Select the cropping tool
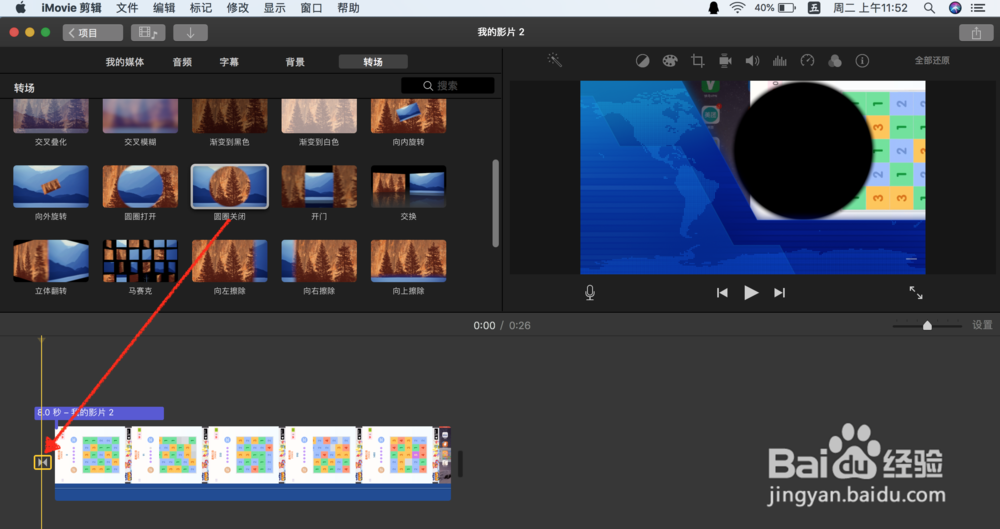This screenshot has width=1000, height=529. click(x=698, y=61)
